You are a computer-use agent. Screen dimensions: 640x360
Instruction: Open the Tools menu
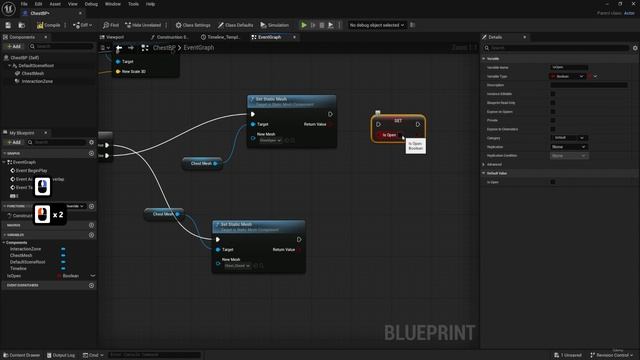coord(133,4)
